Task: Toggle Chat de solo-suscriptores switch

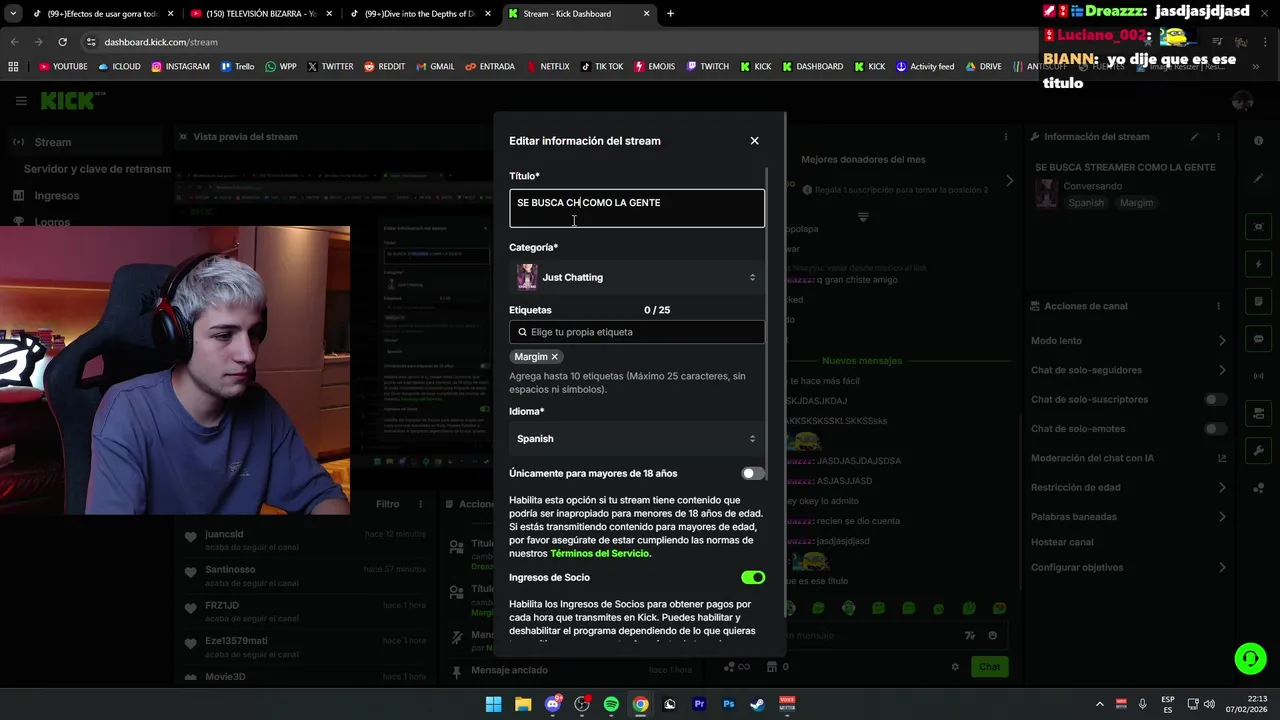Action: coord(1215,399)
